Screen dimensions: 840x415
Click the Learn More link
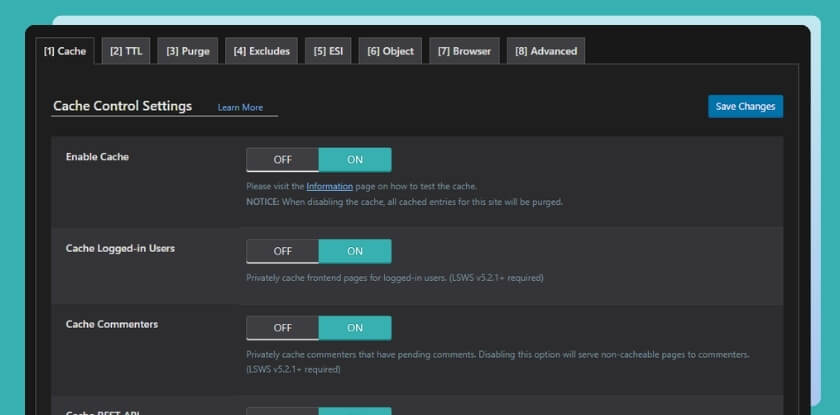pyautogui.click(x=240, y=107)
